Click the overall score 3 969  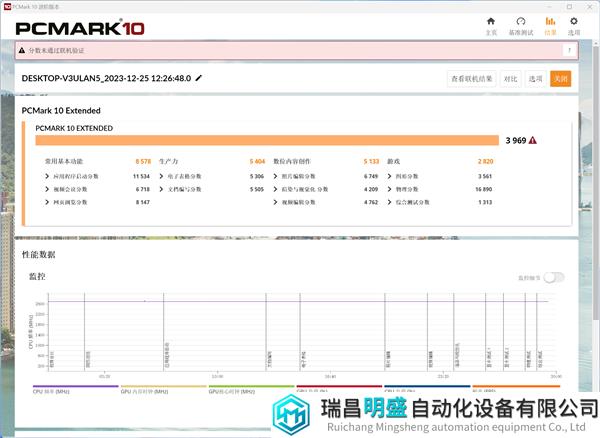tap(516, 140)
